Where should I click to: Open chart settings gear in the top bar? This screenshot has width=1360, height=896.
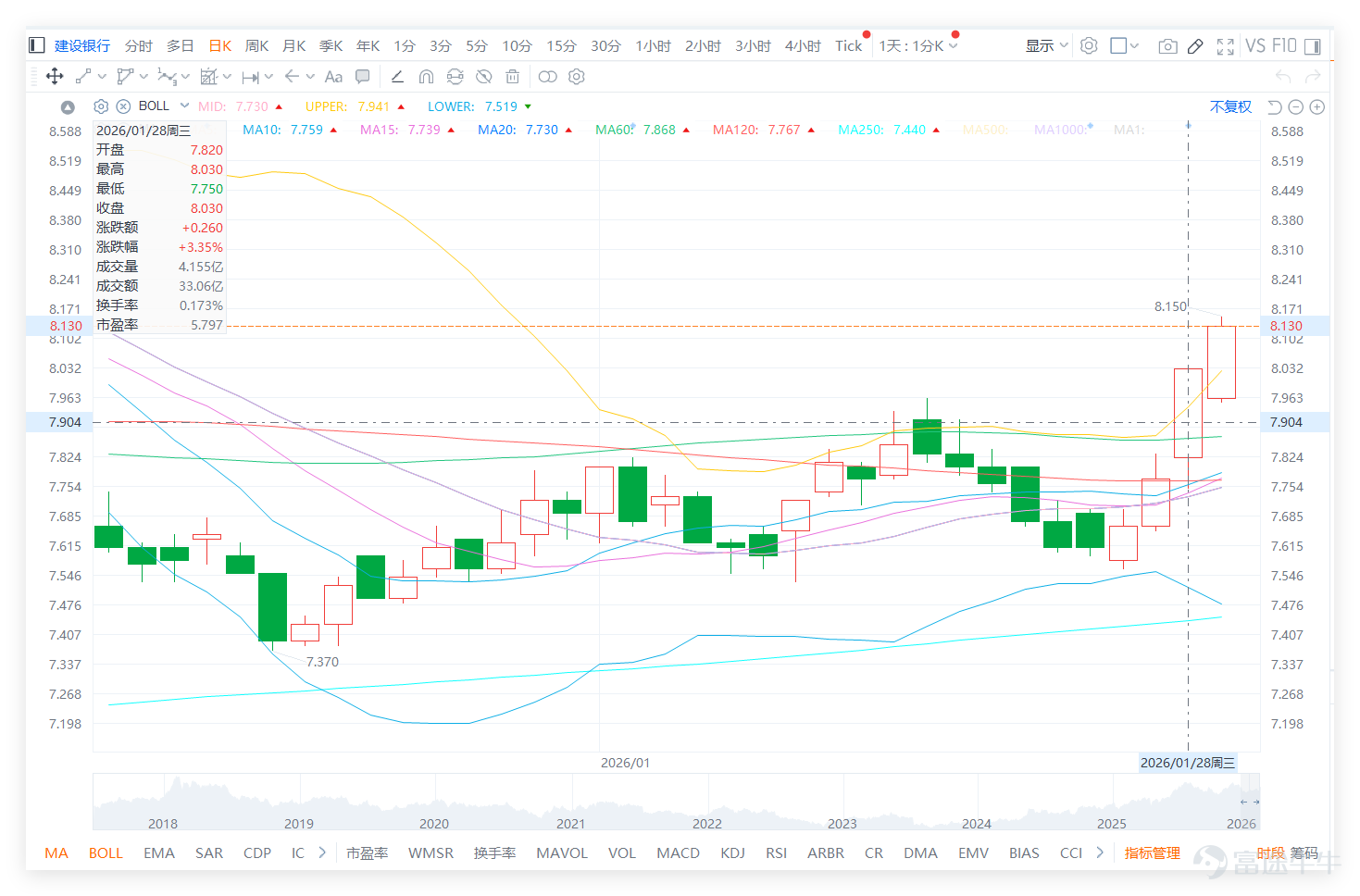1089,45
